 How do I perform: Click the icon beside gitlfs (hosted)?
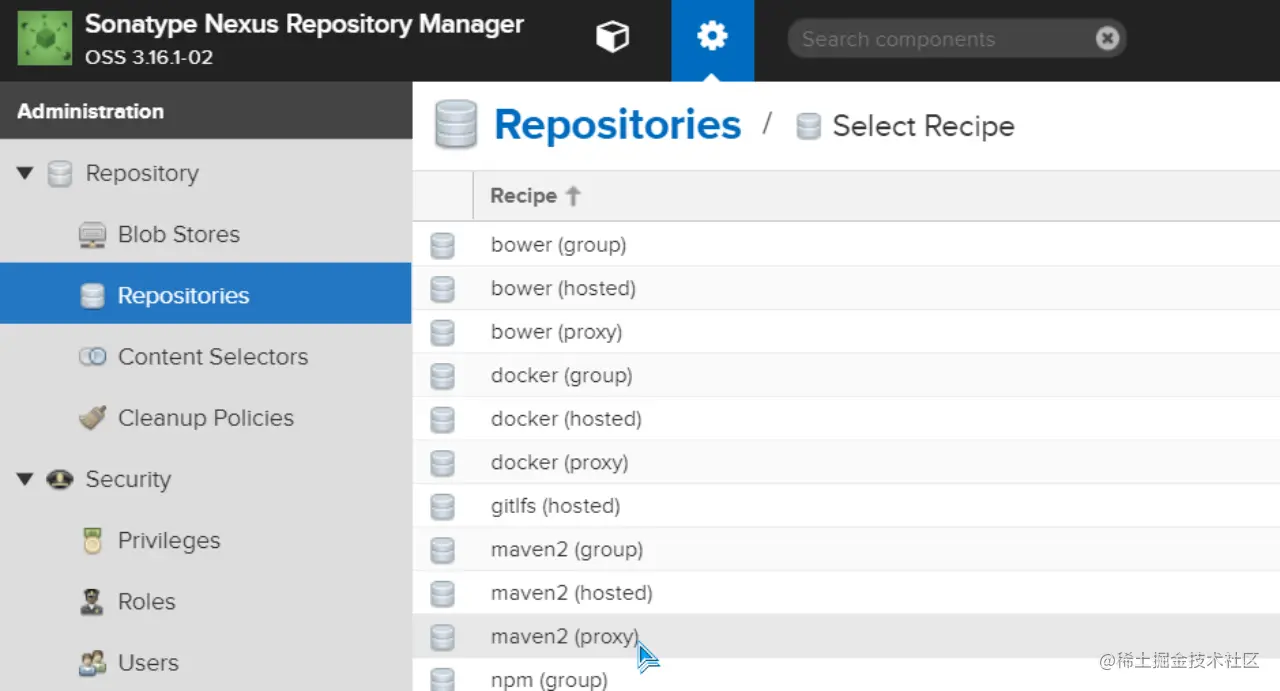point(442,507)
